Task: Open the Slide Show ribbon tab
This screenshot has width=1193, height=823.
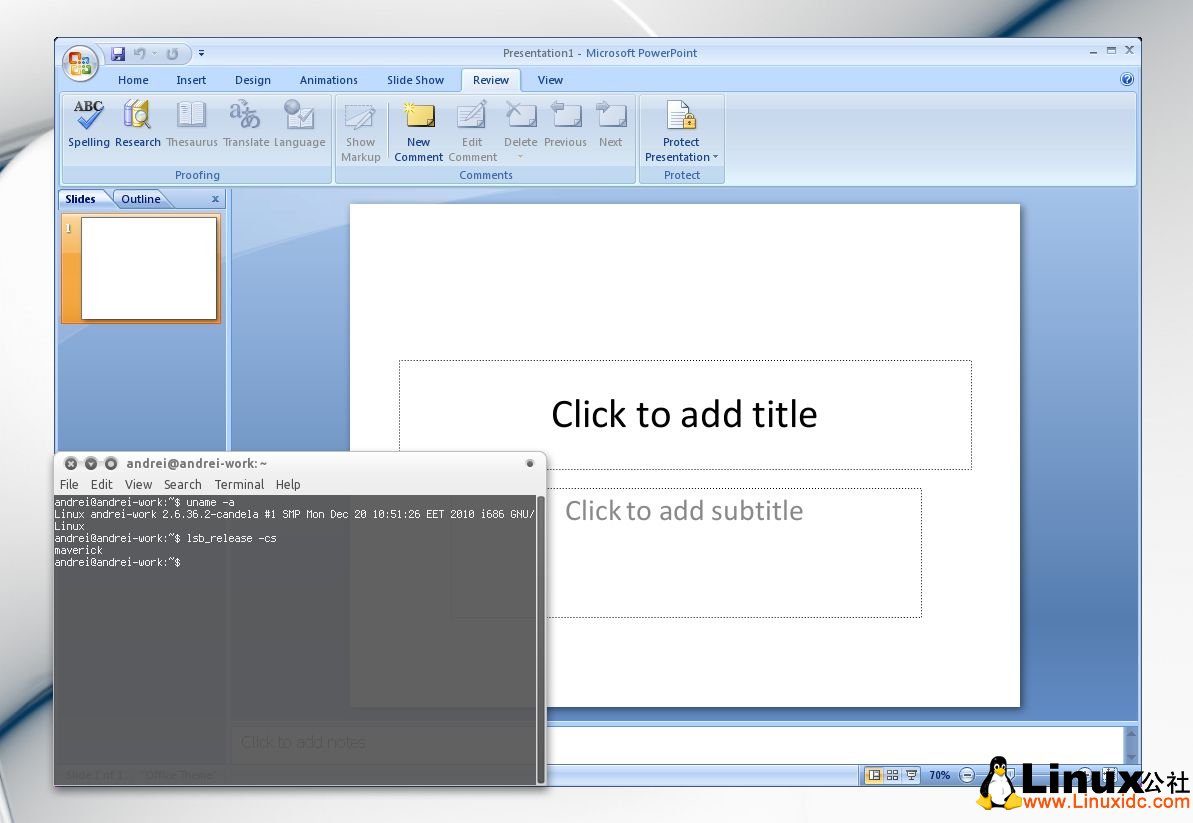Action: click(x=415, y=80)
